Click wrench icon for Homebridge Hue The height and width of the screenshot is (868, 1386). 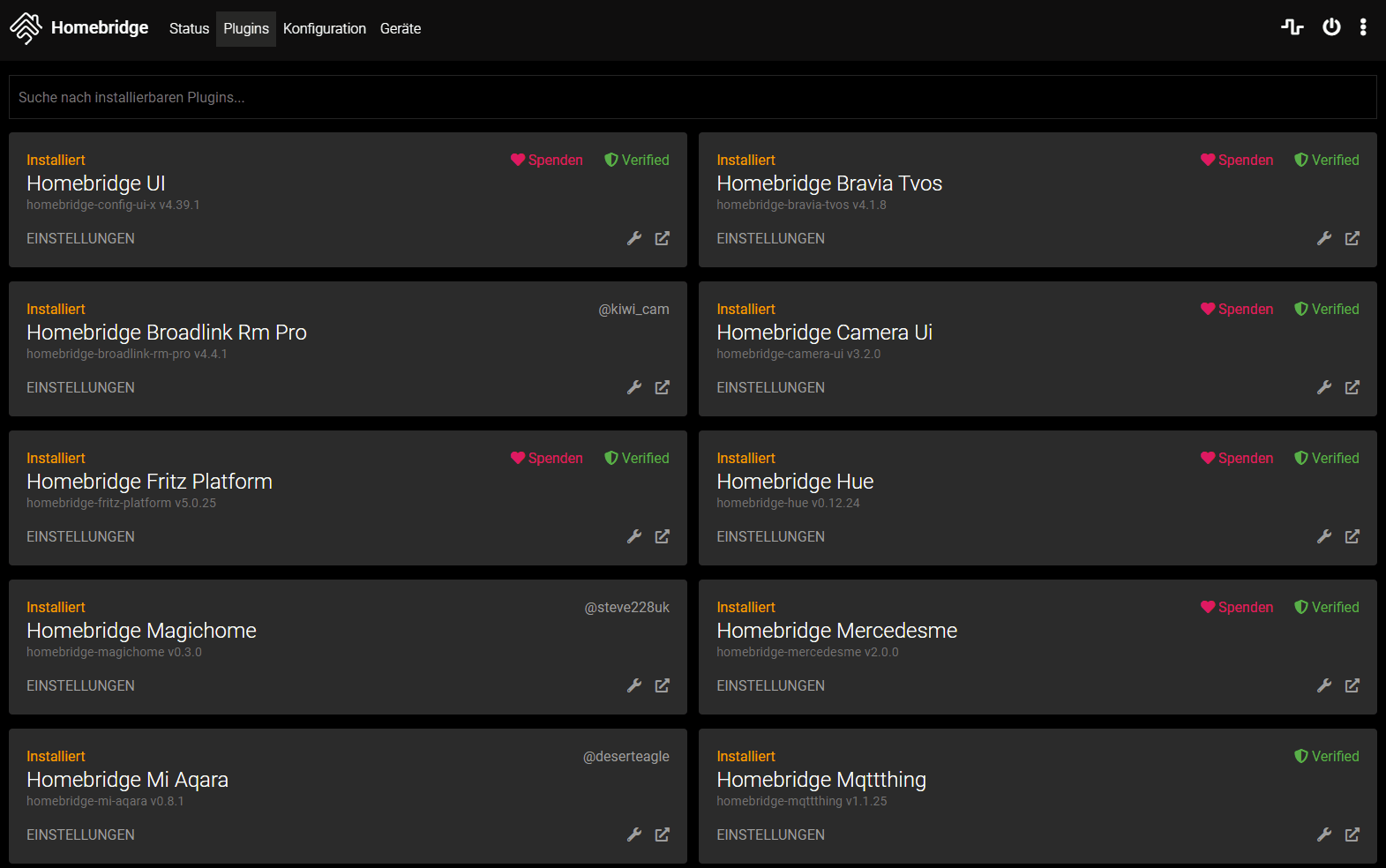point(1324,536)
